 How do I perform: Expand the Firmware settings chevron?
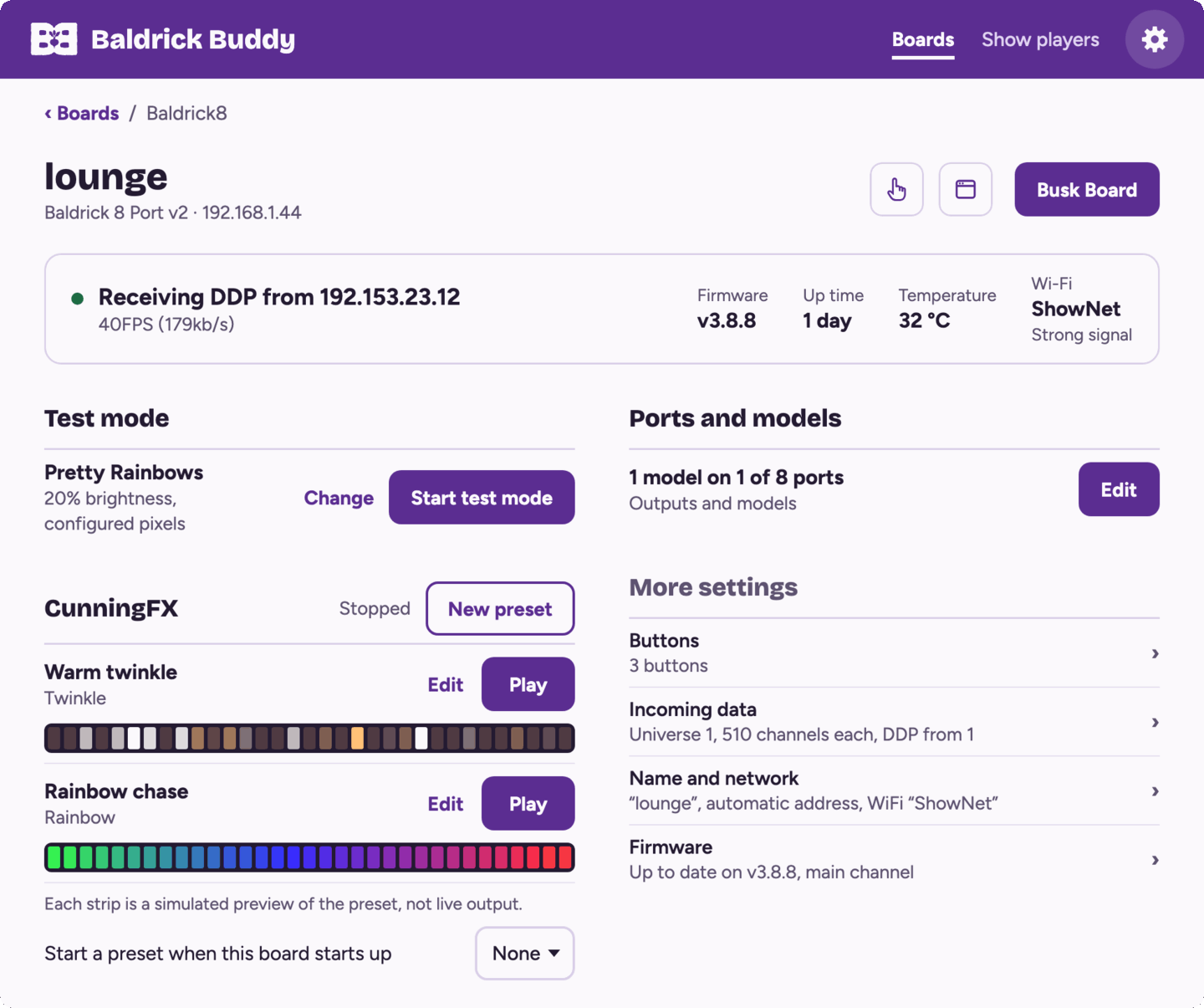[x=1155, y=859]
